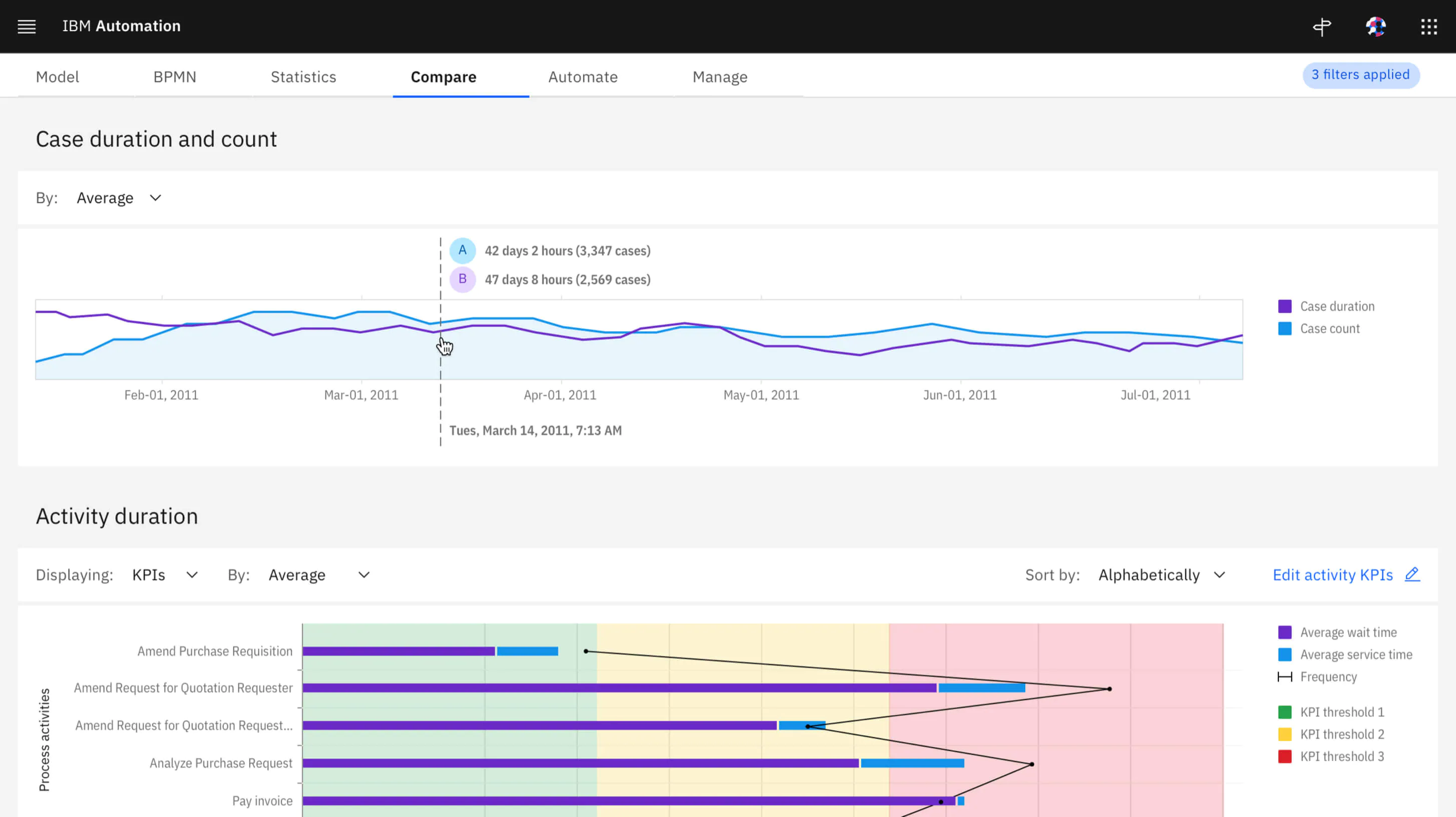Click the Analyze Purchase Request wait-time bar
The height and width of the screenshot is (817, 1456).
coord(580,763)
